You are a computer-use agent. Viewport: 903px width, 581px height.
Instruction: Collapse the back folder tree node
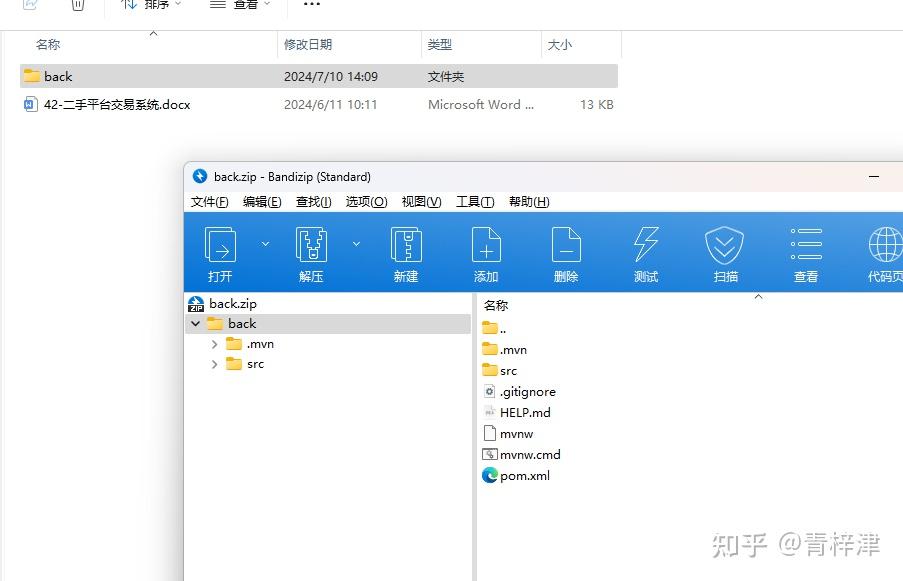[x=196, y=324]
